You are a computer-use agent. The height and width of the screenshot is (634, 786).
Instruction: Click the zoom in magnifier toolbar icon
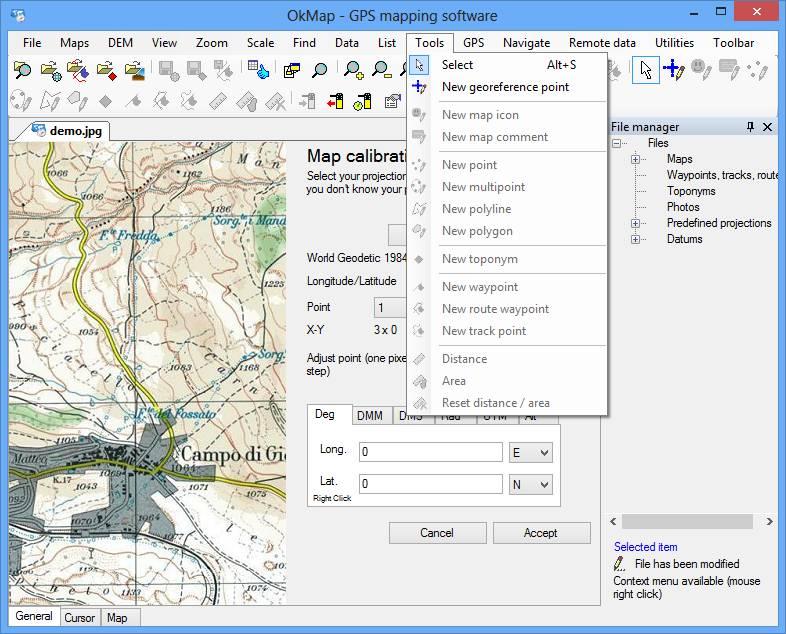point(353,70)
